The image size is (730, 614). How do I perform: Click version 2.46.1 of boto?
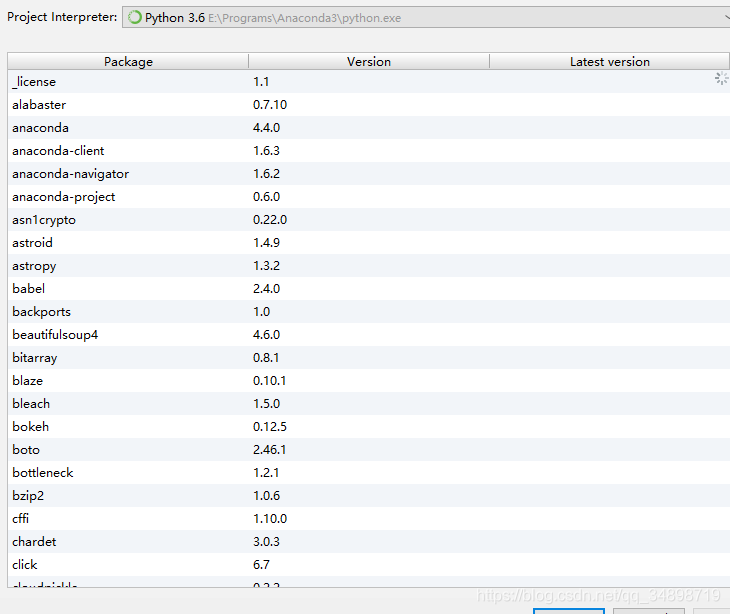click(270, 450)
